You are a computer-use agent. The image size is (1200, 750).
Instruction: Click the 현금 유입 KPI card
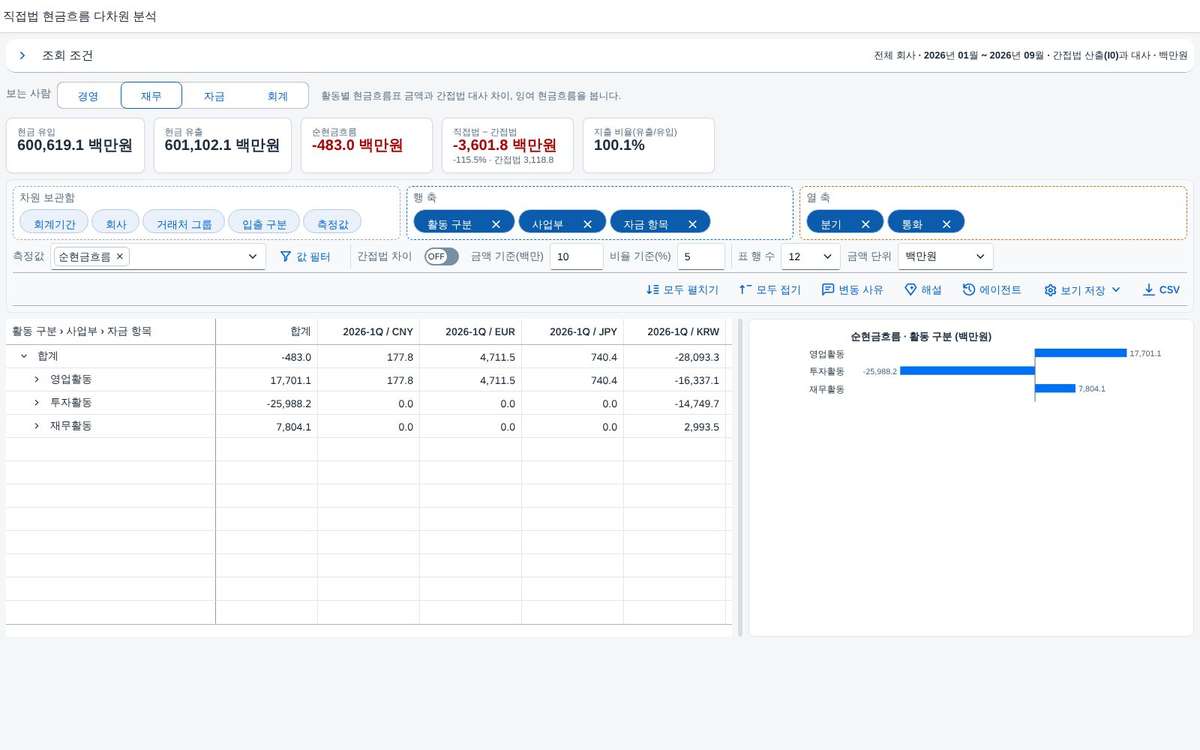coord(75,145)
